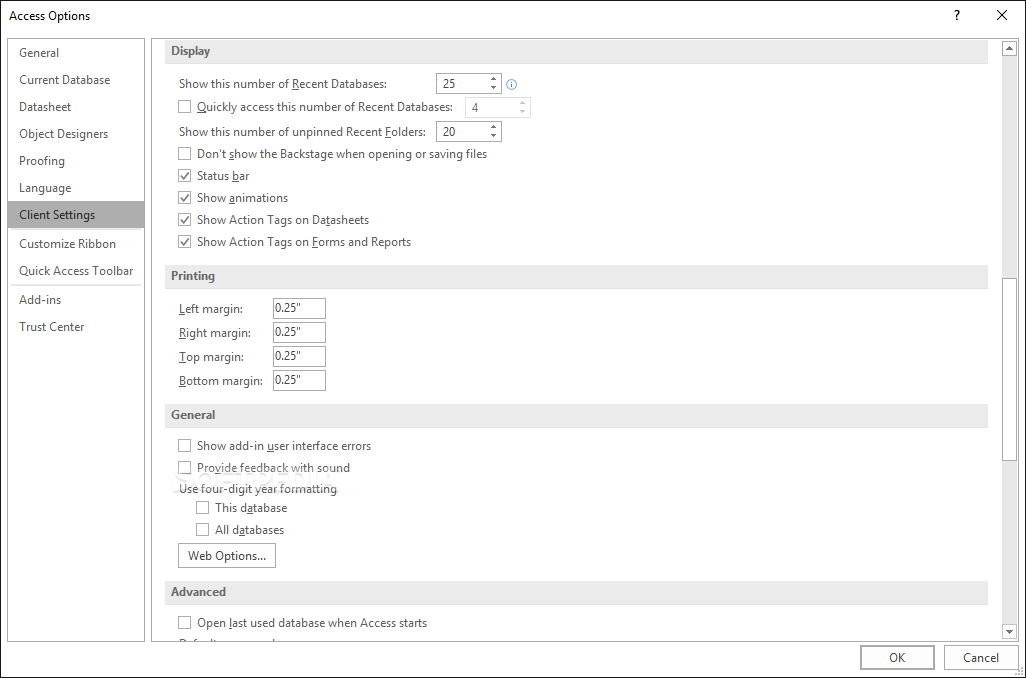Click the Left margin input field

(x=299, y=309)
